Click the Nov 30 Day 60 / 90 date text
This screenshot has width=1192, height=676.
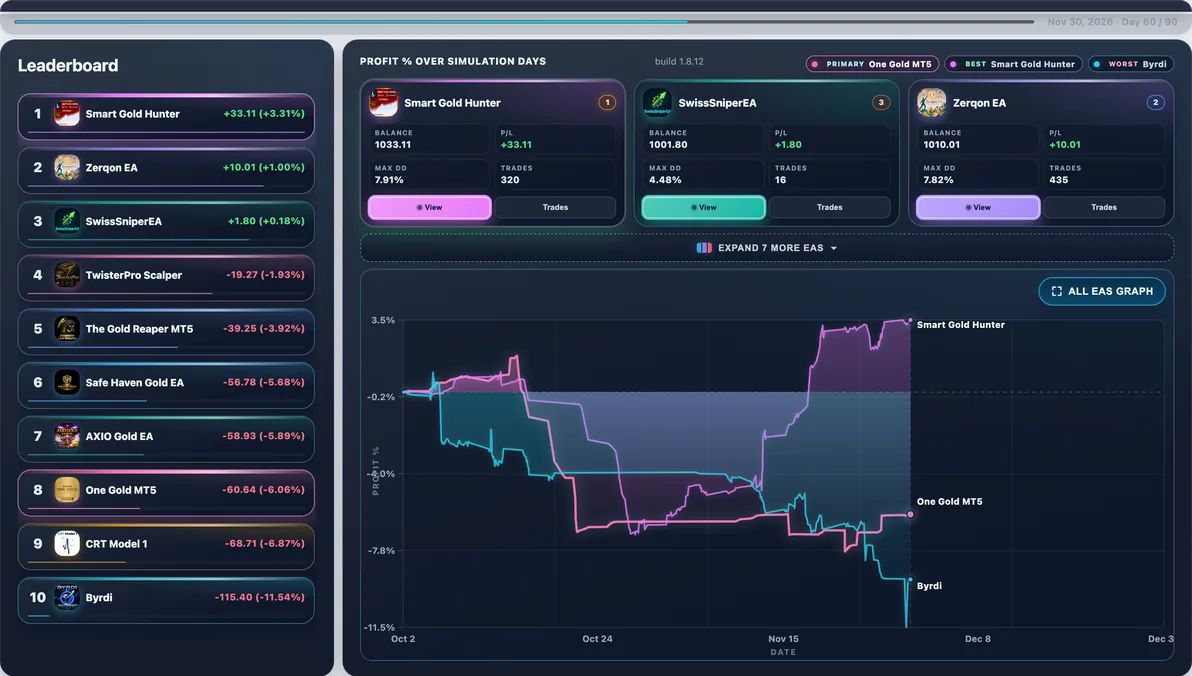(1112, 22)
